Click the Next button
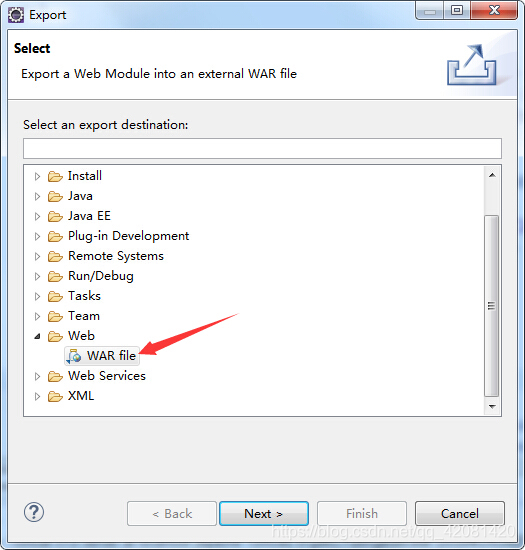 (264, 514)
